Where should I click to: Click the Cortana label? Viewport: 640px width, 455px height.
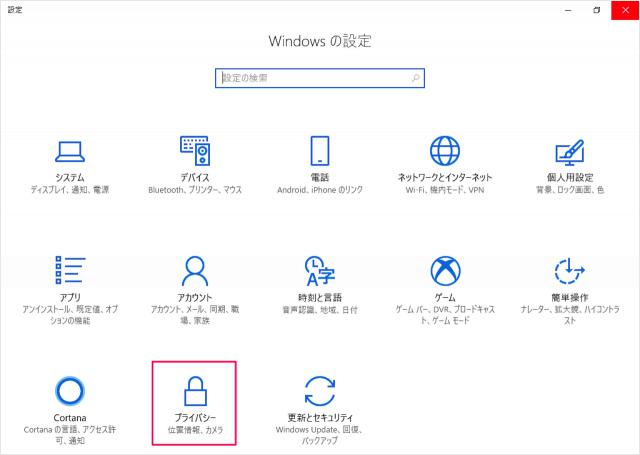point(70,418)
